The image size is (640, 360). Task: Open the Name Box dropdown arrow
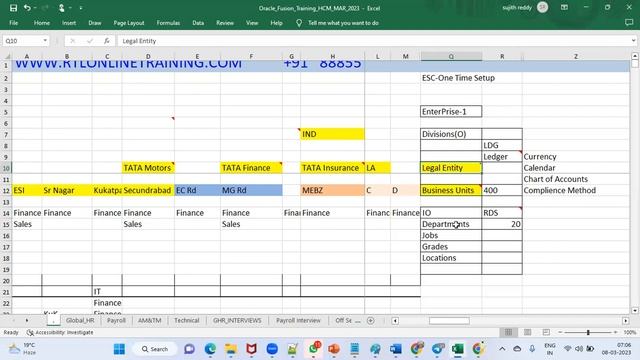pos(45,41)
